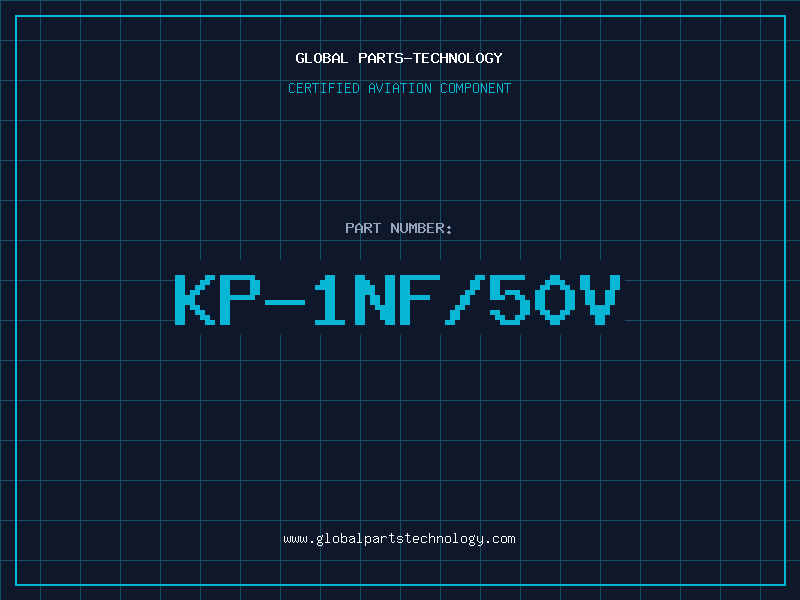Select the CERTIFIED AVIATION COMPONENT subtitle
The height and width of the screenshot is (600, 800).
(399, 88)
